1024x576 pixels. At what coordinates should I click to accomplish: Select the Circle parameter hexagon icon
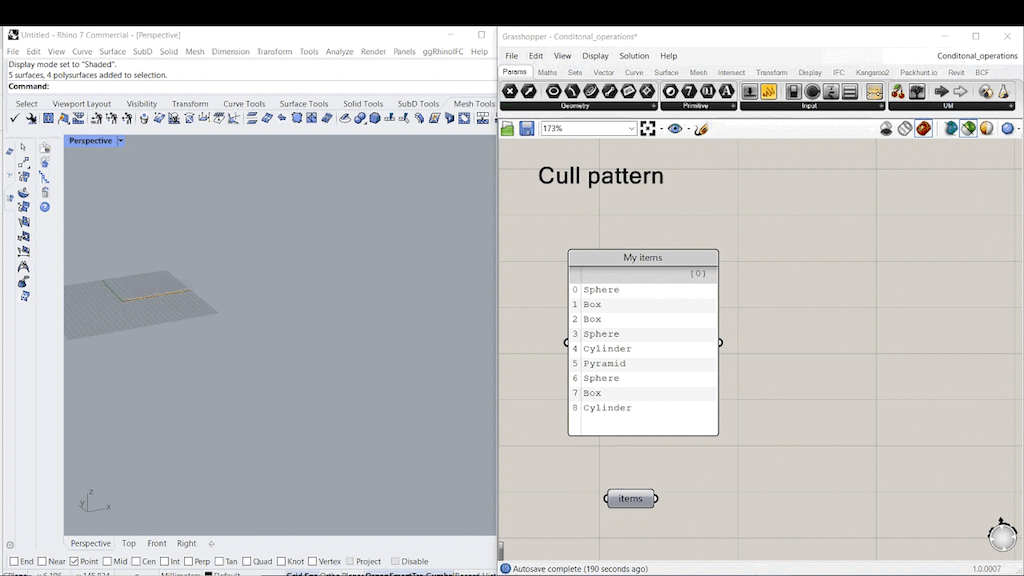coord(553,91)
